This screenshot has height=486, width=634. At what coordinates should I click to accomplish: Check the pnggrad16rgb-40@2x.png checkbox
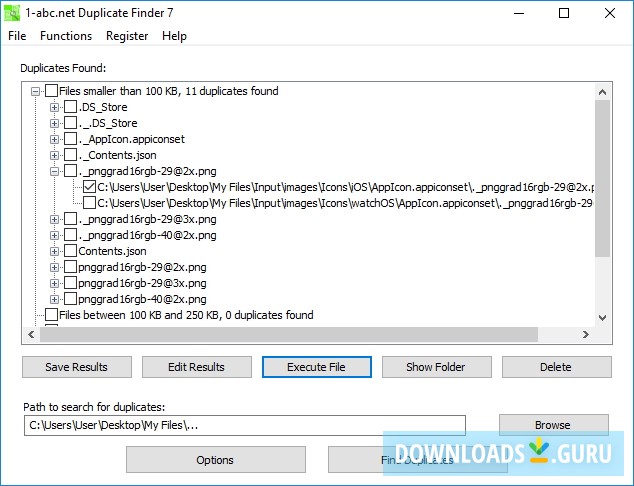click(70, 299)
